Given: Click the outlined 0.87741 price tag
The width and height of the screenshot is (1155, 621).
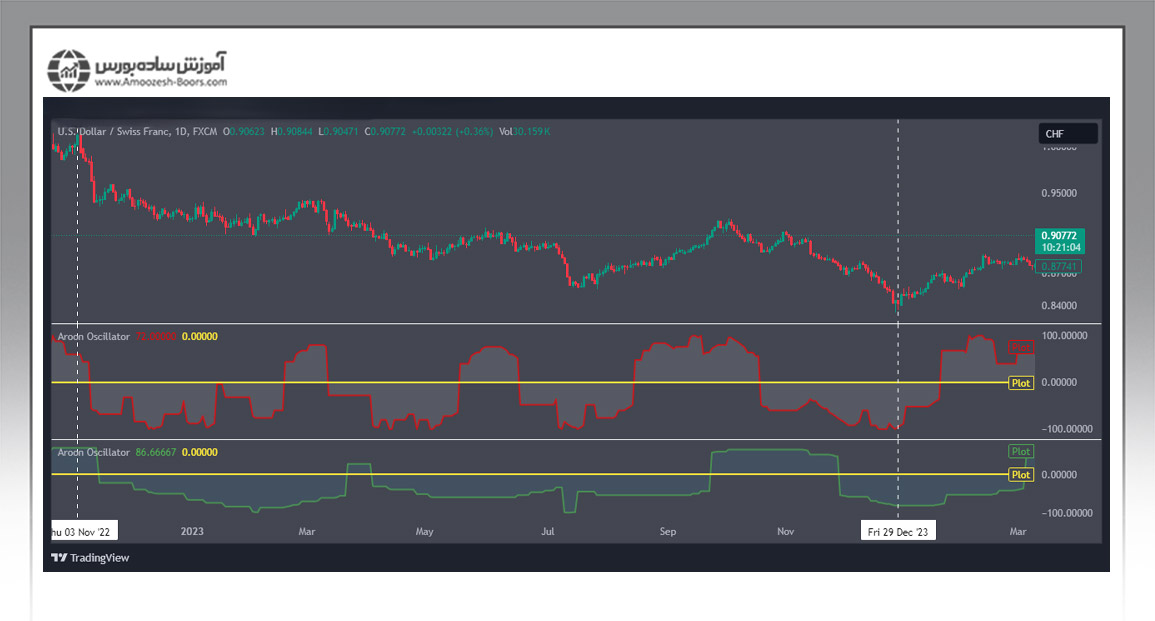Looking at the screenshot, I should pyautogui.click(x=1059, y=267).
